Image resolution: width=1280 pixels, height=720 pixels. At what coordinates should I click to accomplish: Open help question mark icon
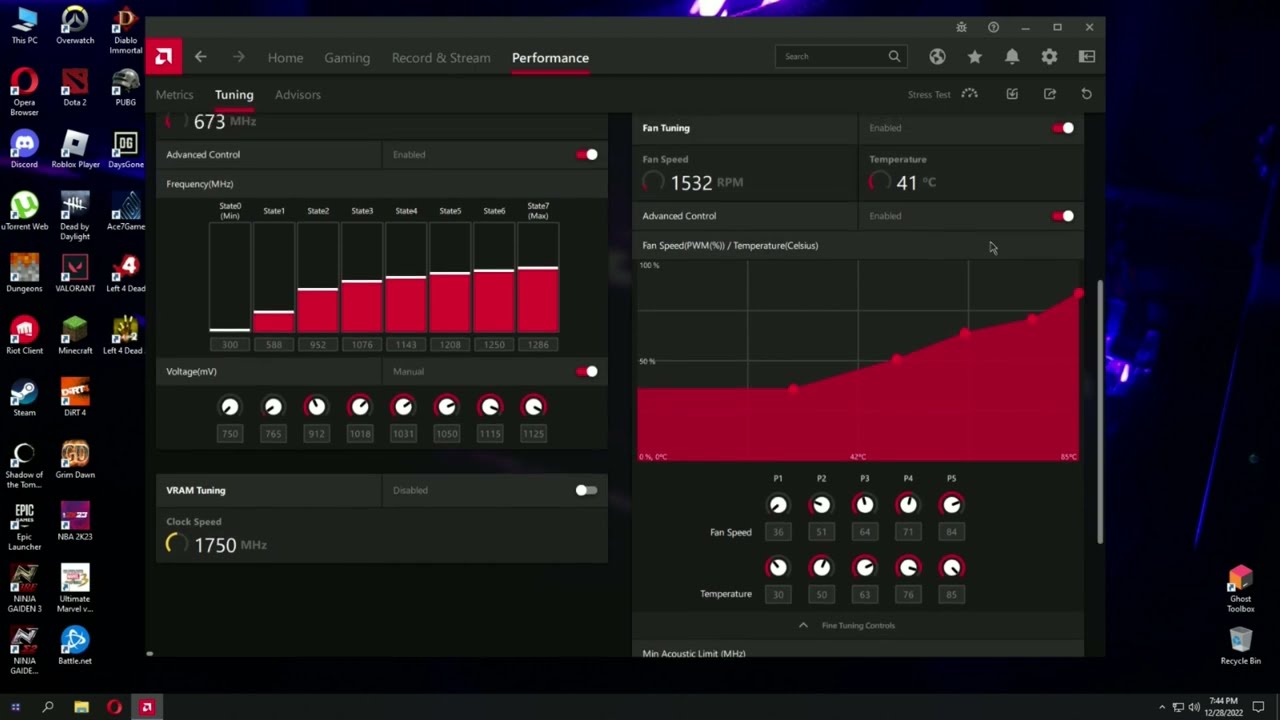993,27
